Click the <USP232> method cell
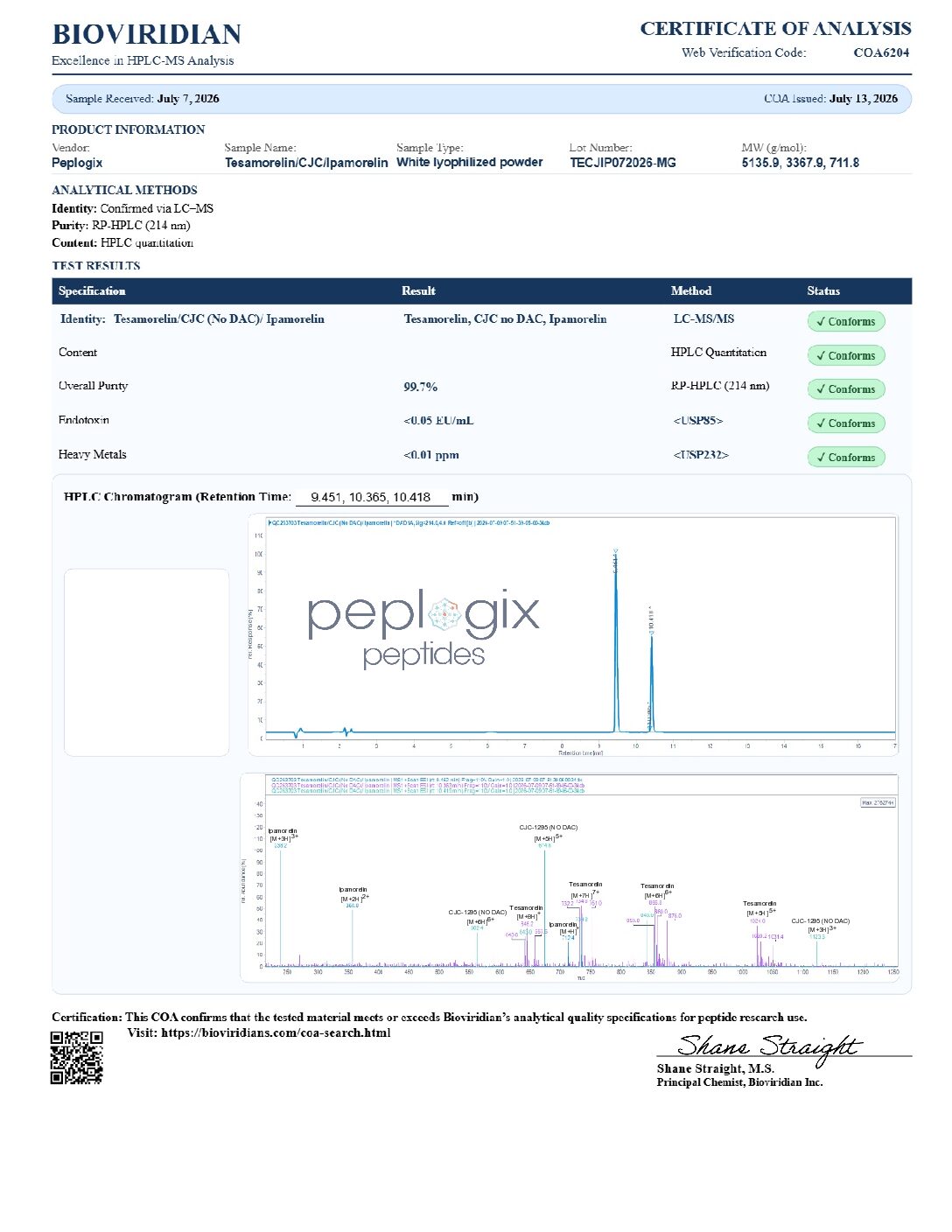This screenshot has width=952, height=1232. tap(701, 455)
